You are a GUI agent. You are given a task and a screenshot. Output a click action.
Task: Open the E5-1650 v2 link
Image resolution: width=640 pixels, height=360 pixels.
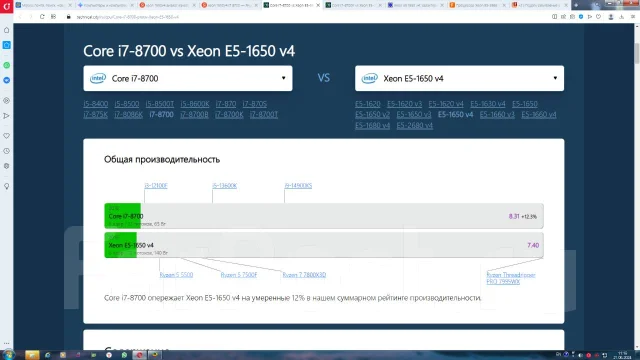coord(372,115)
